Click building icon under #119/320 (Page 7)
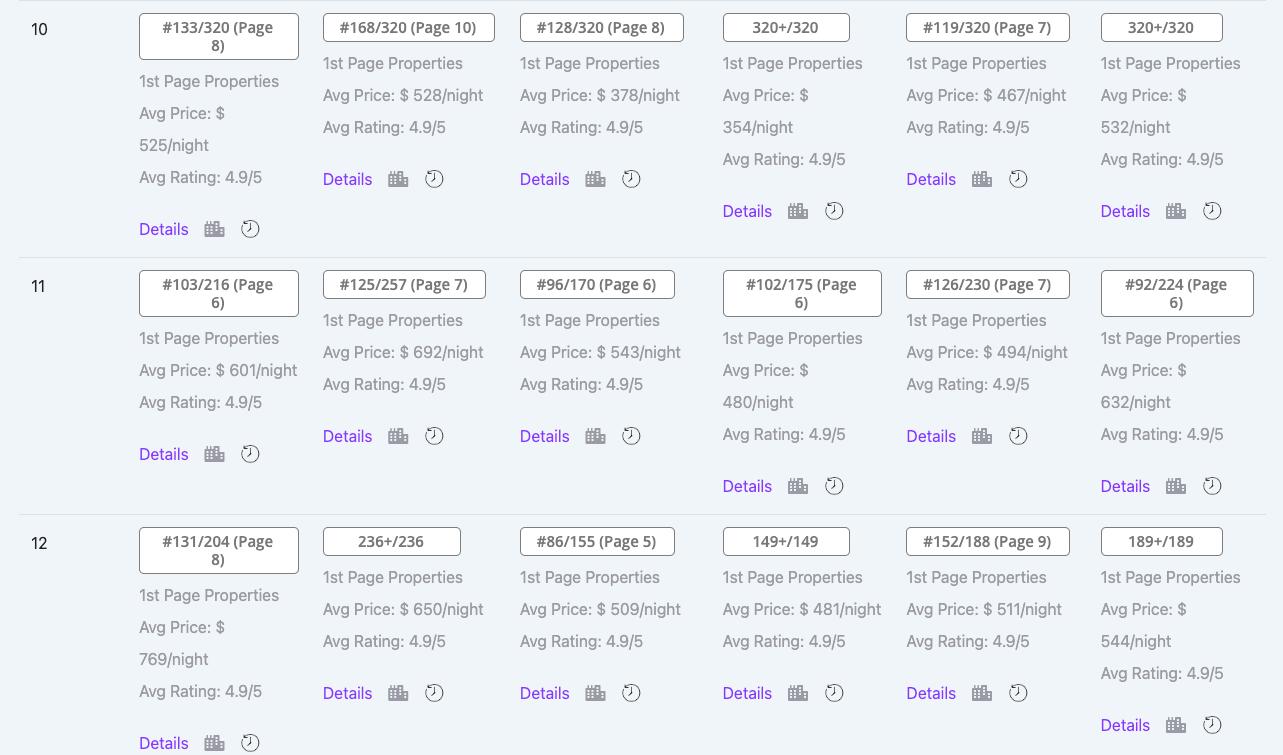The image size is (1283, 755). 982,179
